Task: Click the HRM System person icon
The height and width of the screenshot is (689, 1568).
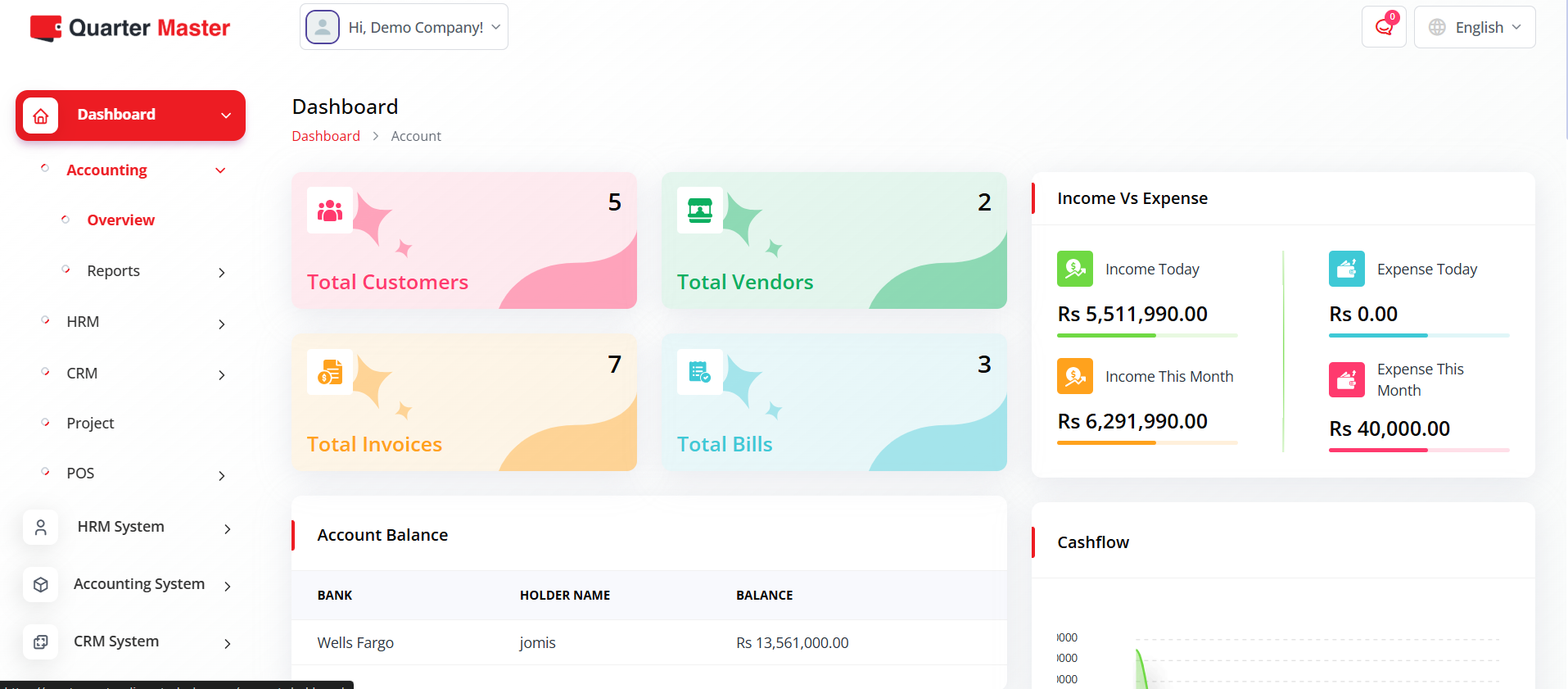Action: point(41,528)
